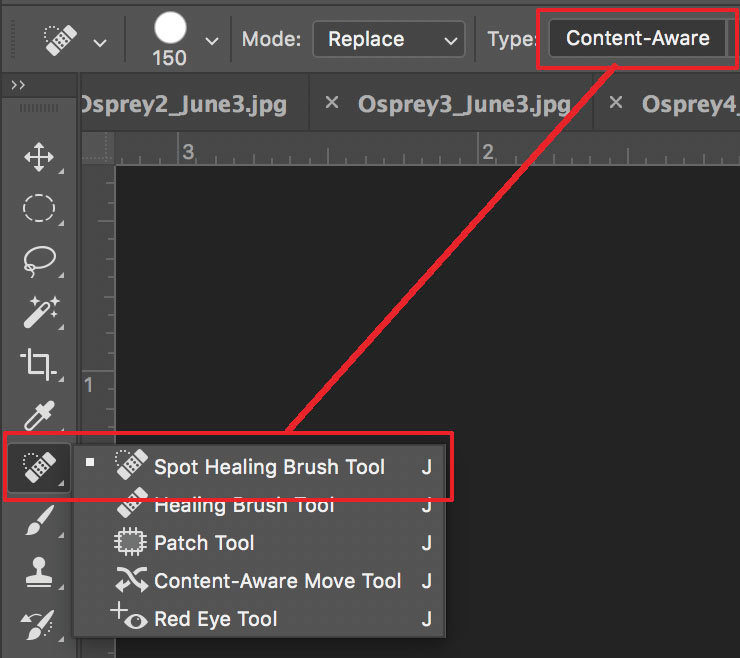Image resolution: width=740 pixels, height=658 pixels.
Task: Select the Crop tool
Action: point(38,364)
